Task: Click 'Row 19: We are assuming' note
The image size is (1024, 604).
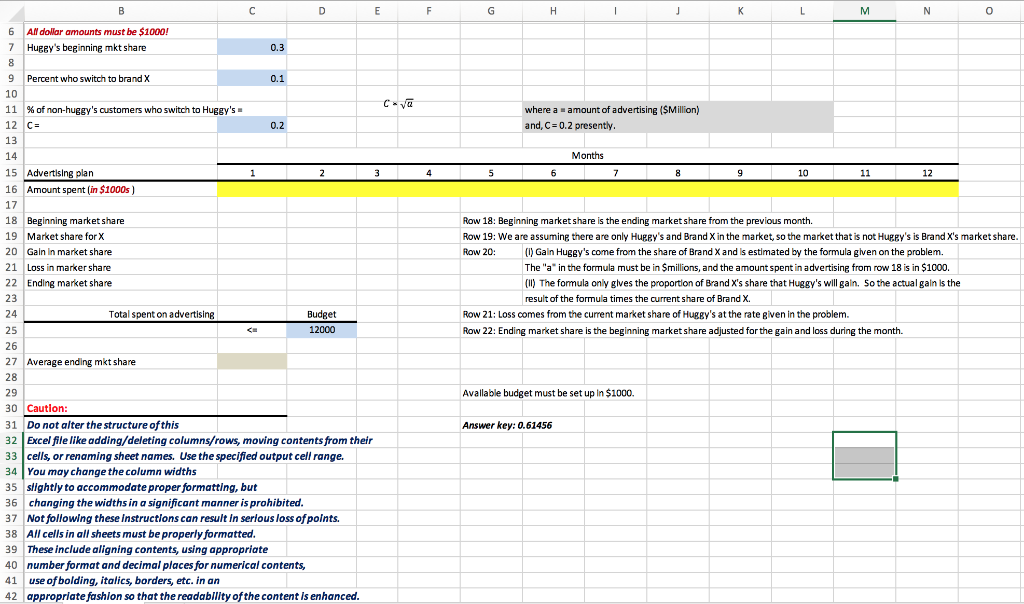Action: pos(740,236)
